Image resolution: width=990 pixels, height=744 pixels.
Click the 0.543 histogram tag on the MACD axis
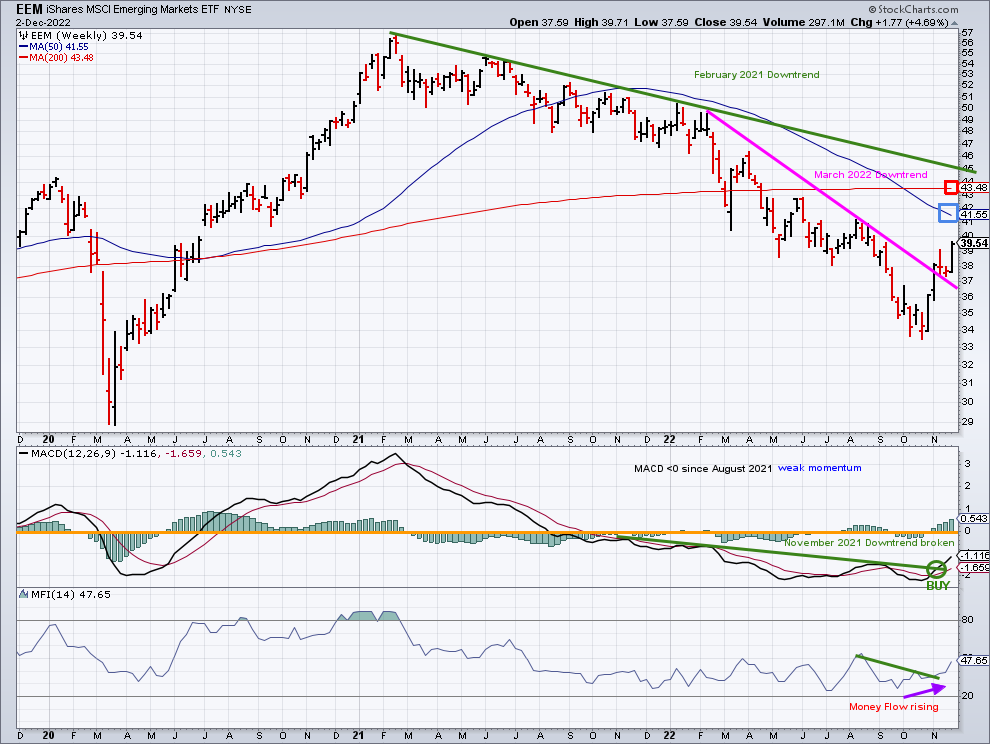[x=974, y=519]
